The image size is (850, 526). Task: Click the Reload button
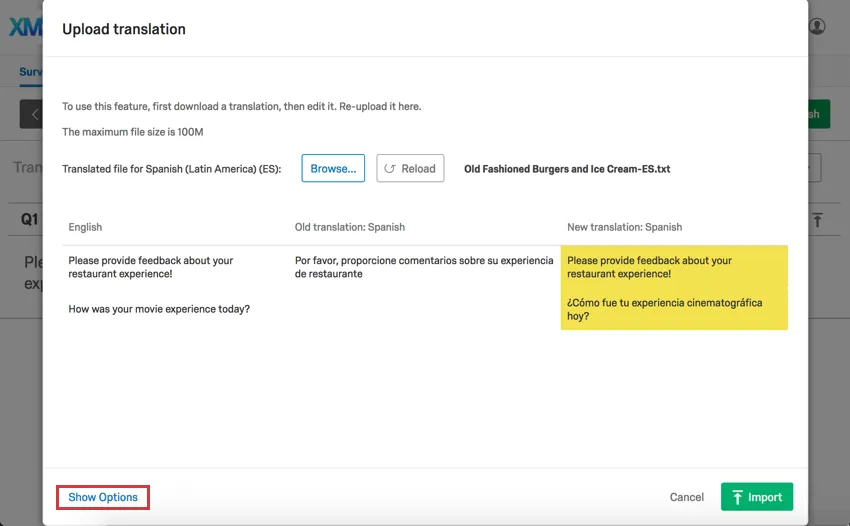click(410, 169)
